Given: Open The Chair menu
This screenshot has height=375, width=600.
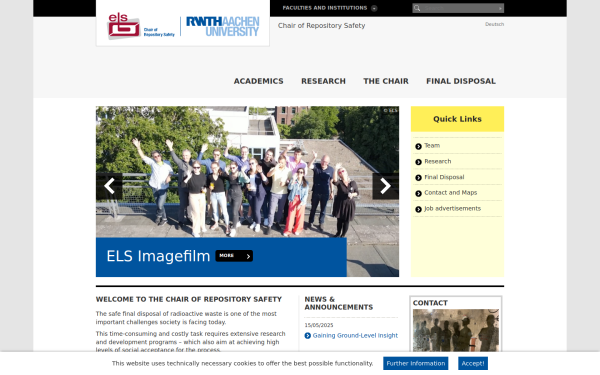Looking at the screenshot, I should click(386, 81).
